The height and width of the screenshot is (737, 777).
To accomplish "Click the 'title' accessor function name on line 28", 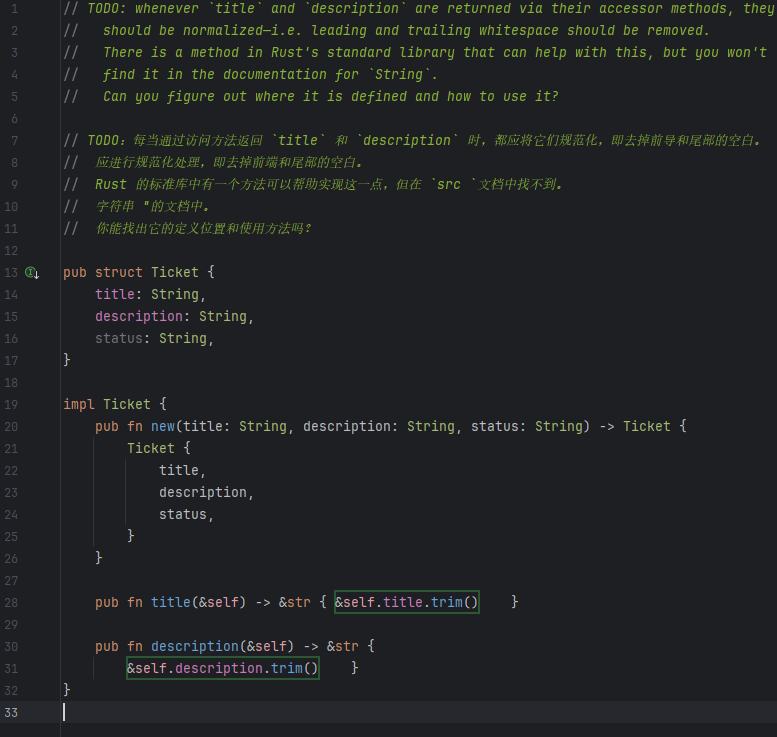I will [x=170, y=602].
